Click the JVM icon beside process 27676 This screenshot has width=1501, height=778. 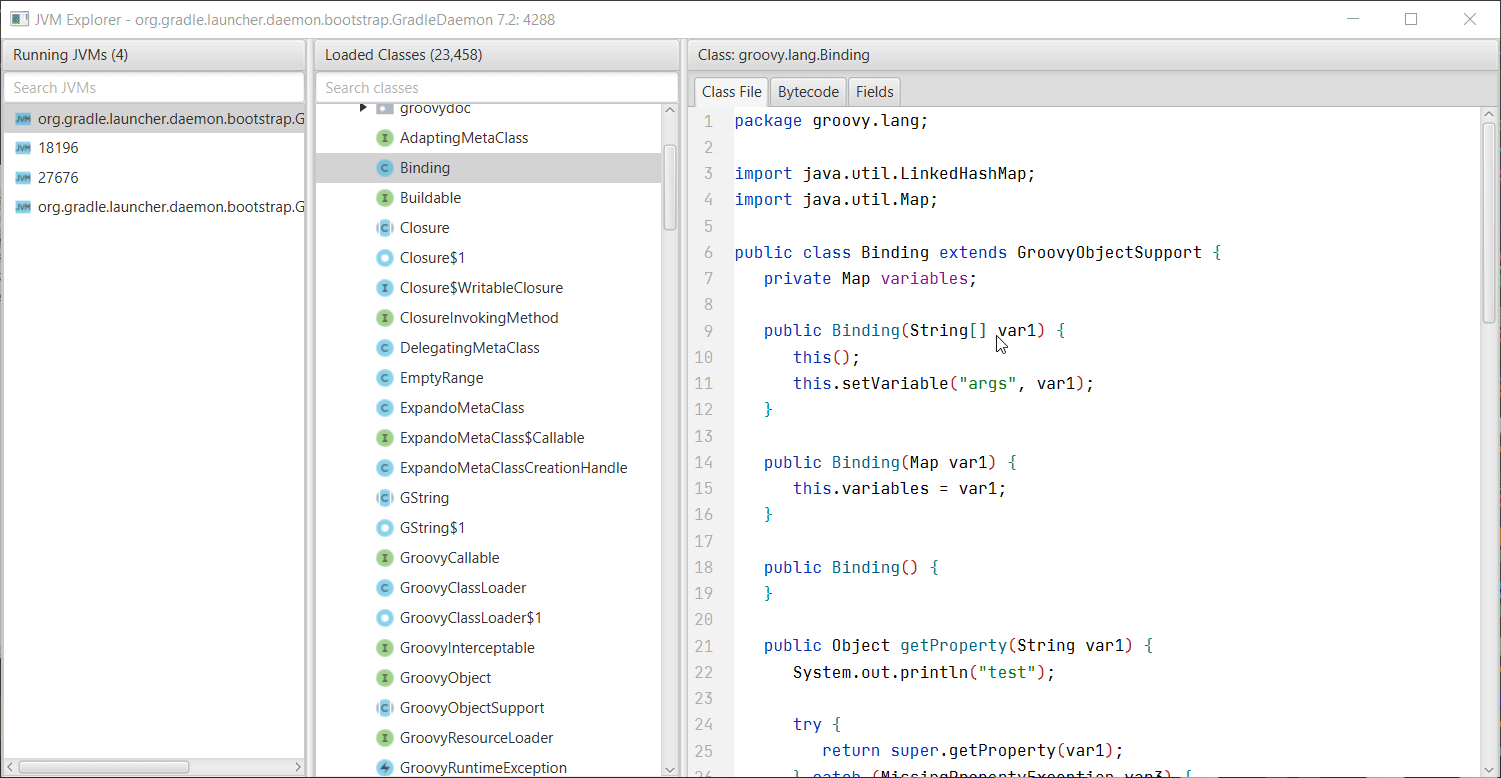click(x=23, y=178)
